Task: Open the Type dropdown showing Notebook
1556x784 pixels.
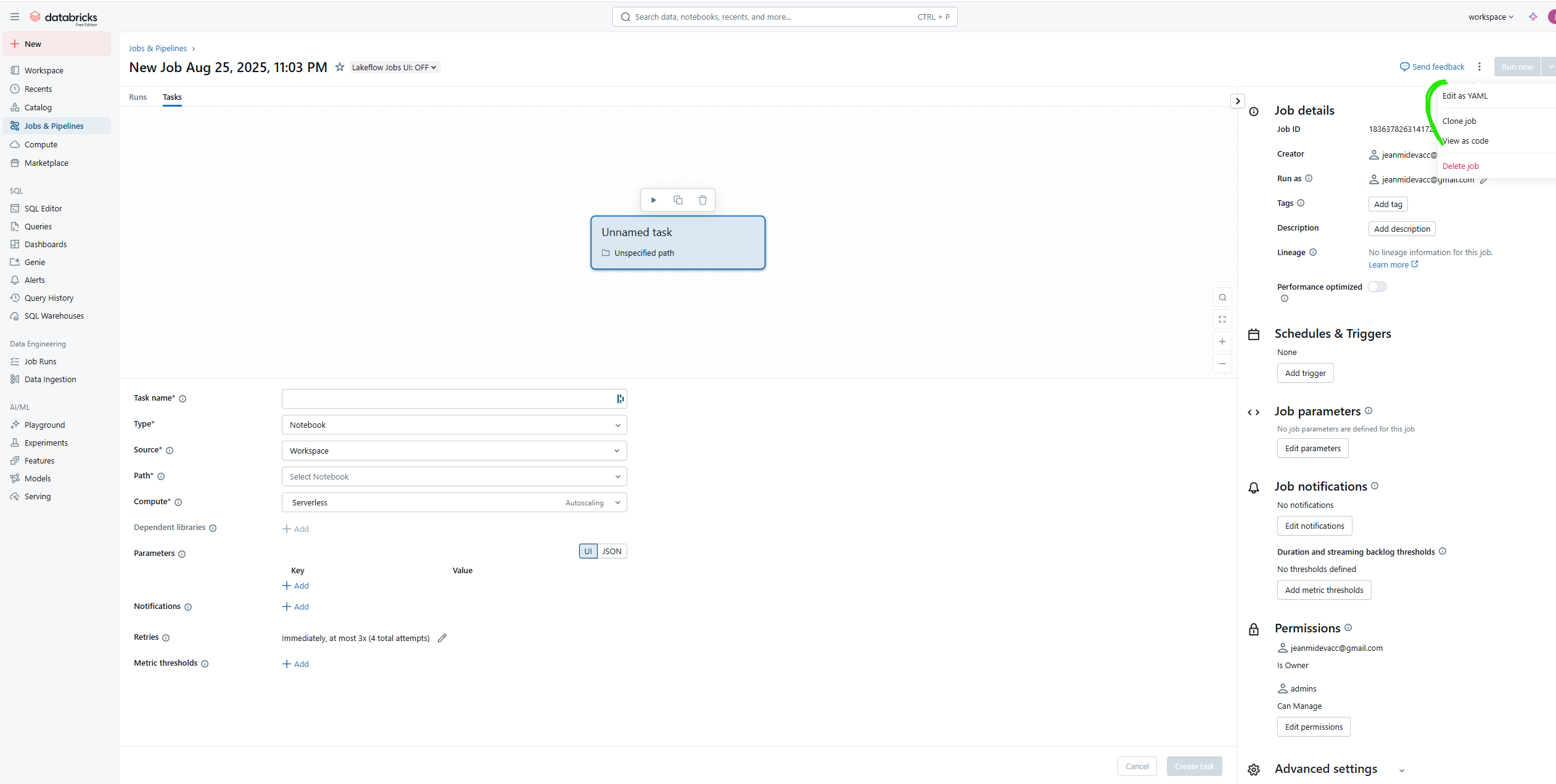Action: coord(454,425)
